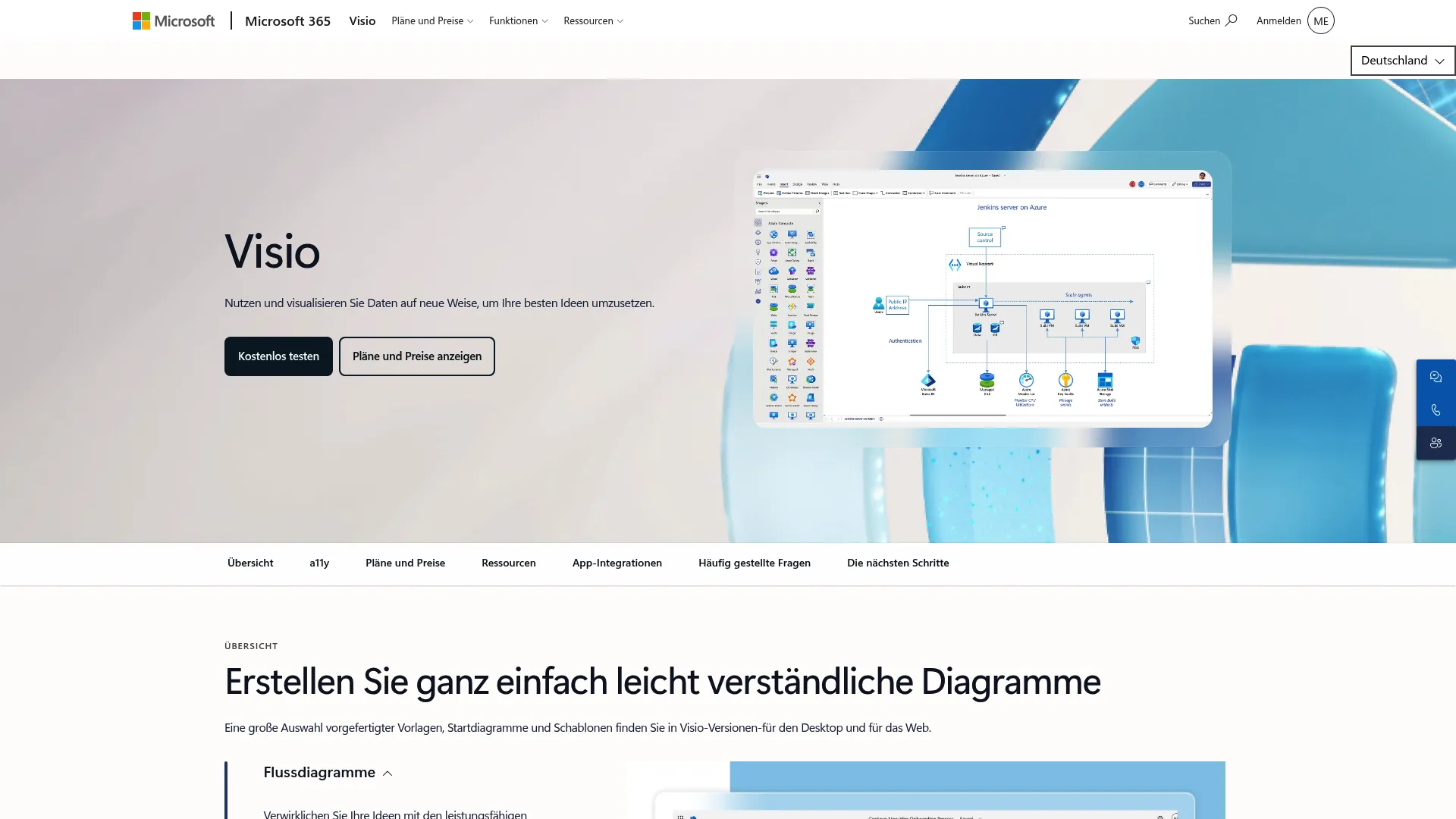Viewport: 1456px width, 819px height.
Task: Click the Visio hero heading
Action: (272, 251)
